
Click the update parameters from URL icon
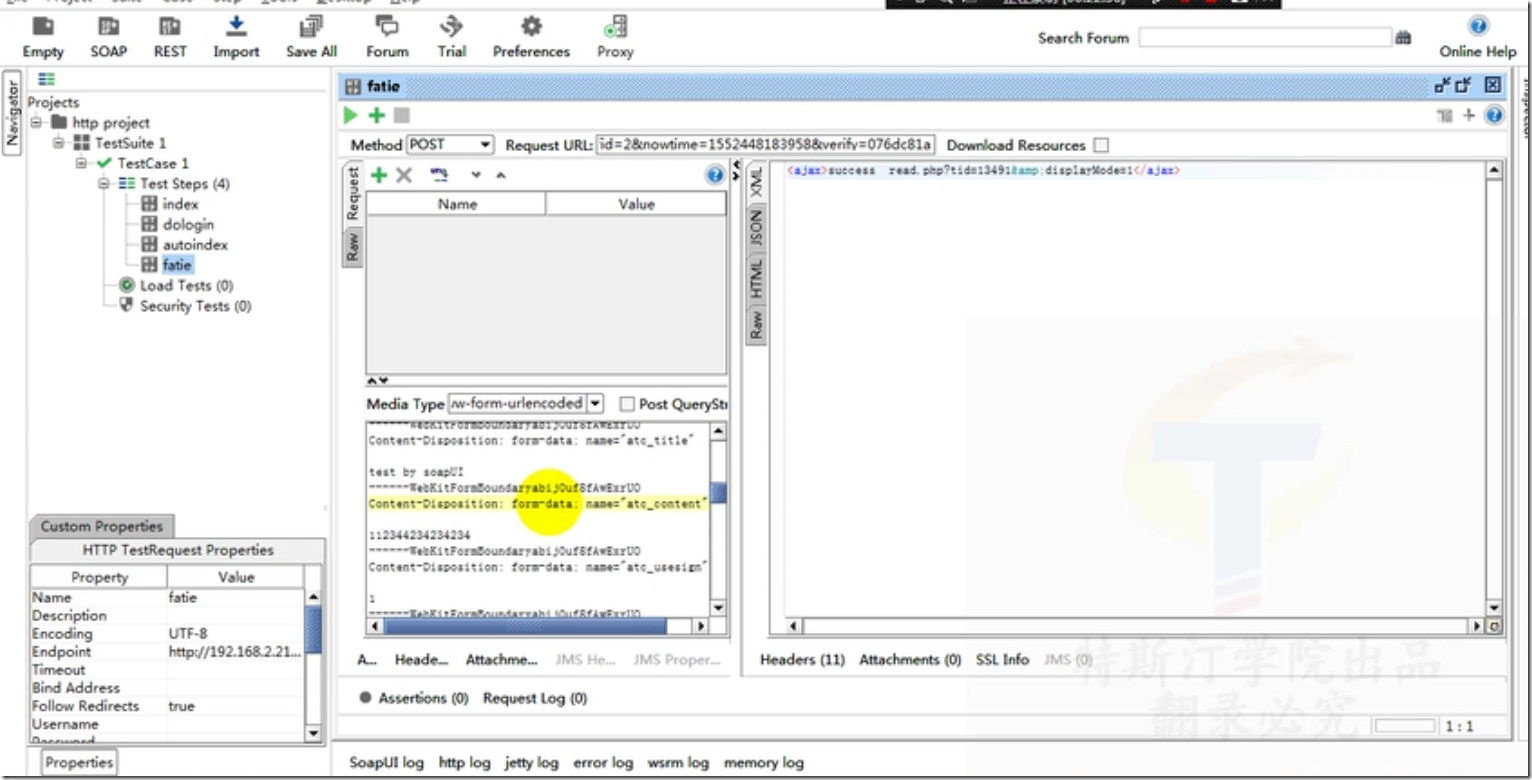pos(439,175)
